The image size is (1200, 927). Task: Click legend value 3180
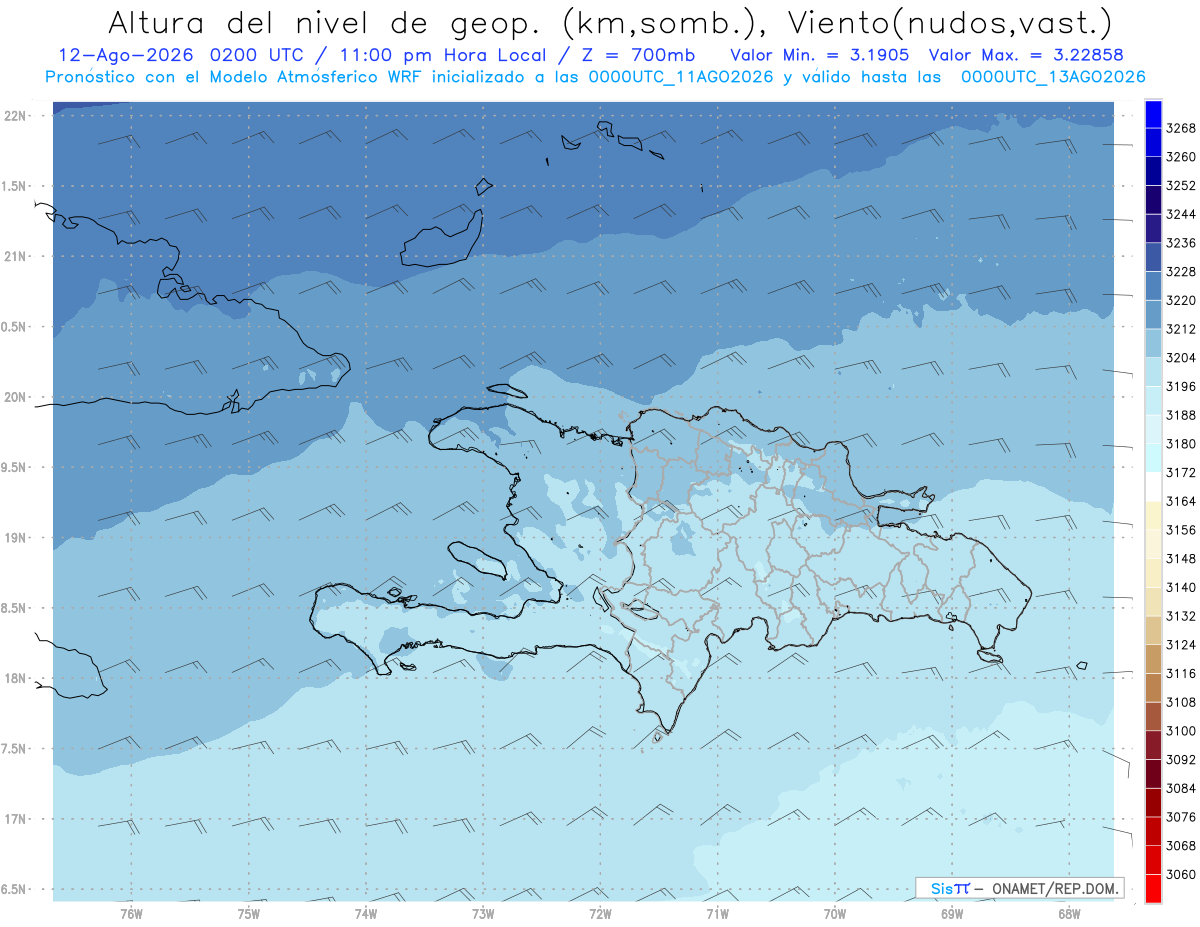click(x=1181, y=444)
